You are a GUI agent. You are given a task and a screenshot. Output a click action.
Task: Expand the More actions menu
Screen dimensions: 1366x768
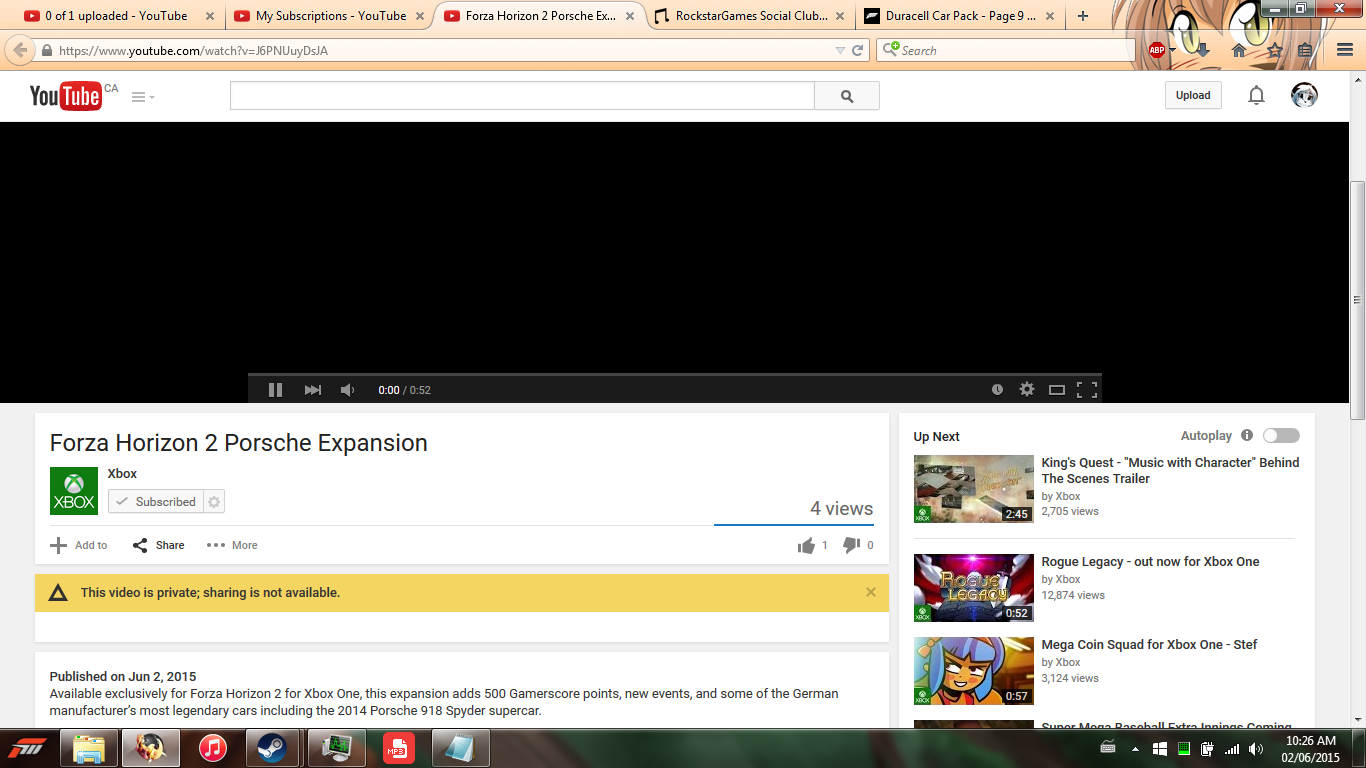coord(232,545)
